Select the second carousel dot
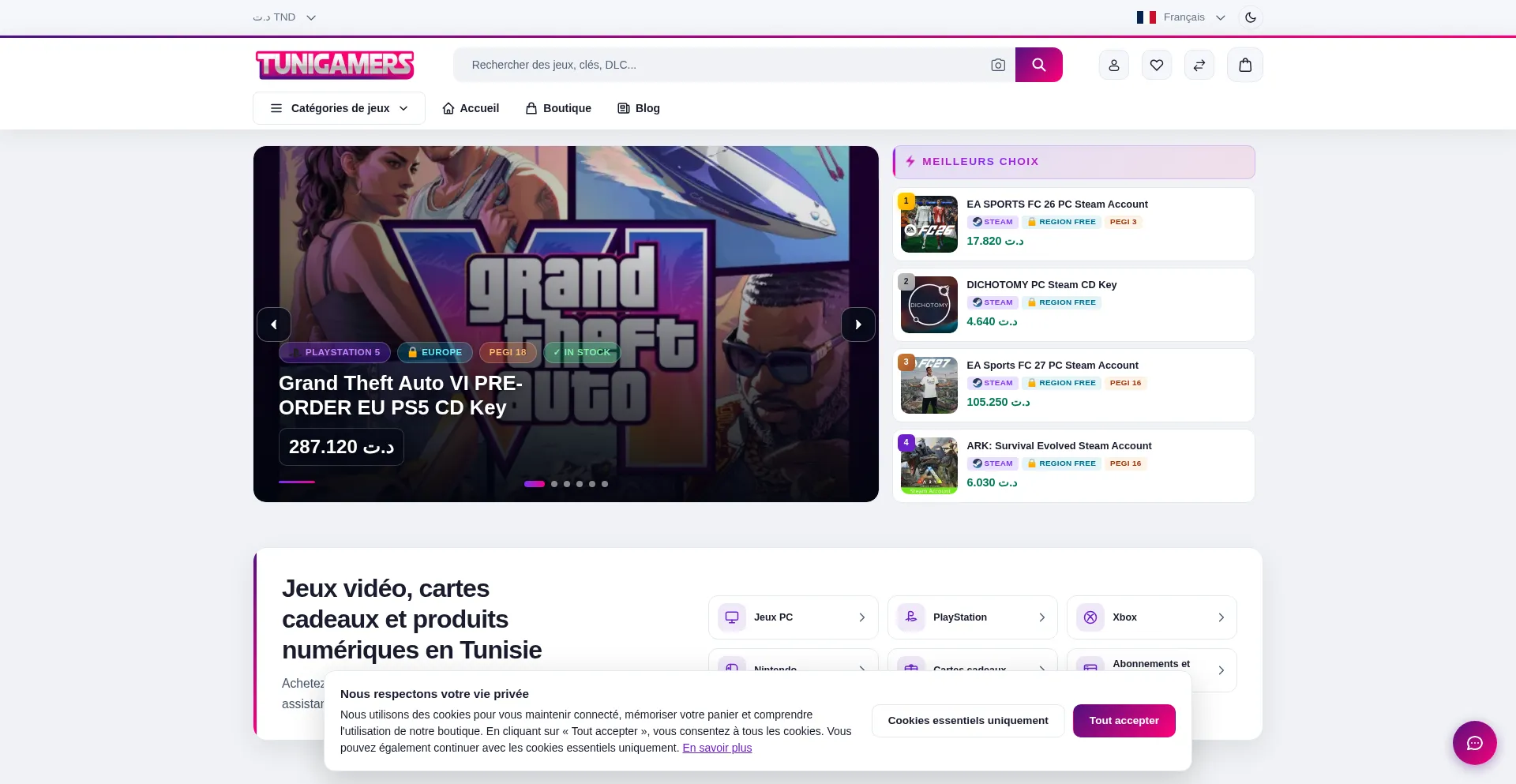This screenshot has height=784, width=1516. [x=554, y=484]
